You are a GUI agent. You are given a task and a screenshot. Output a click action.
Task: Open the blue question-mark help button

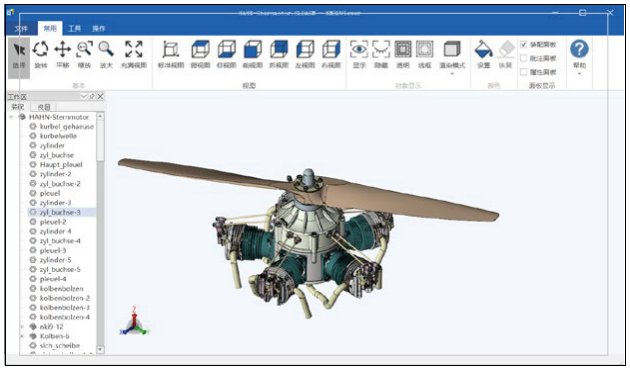click(579, 49)
